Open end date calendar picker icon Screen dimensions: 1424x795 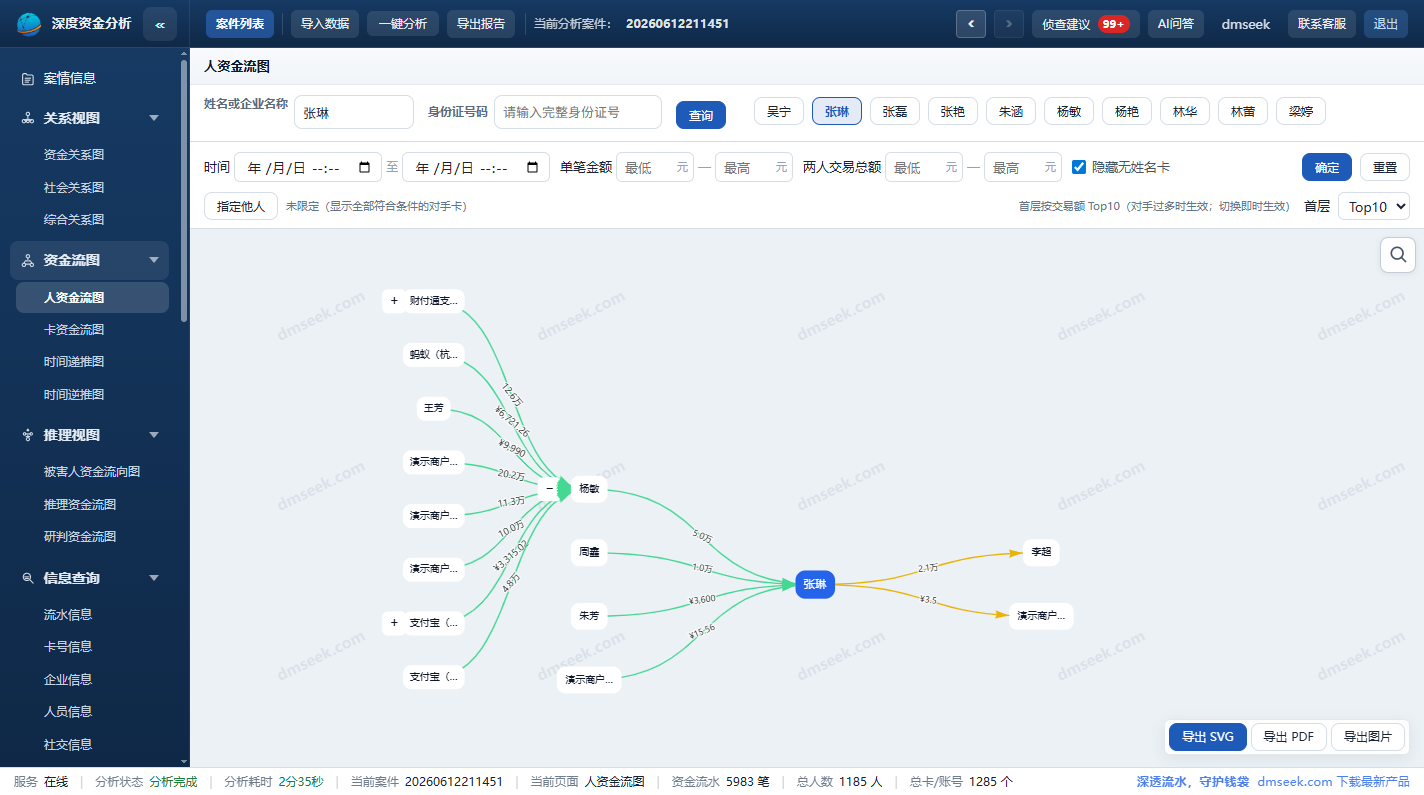[532, 167]
